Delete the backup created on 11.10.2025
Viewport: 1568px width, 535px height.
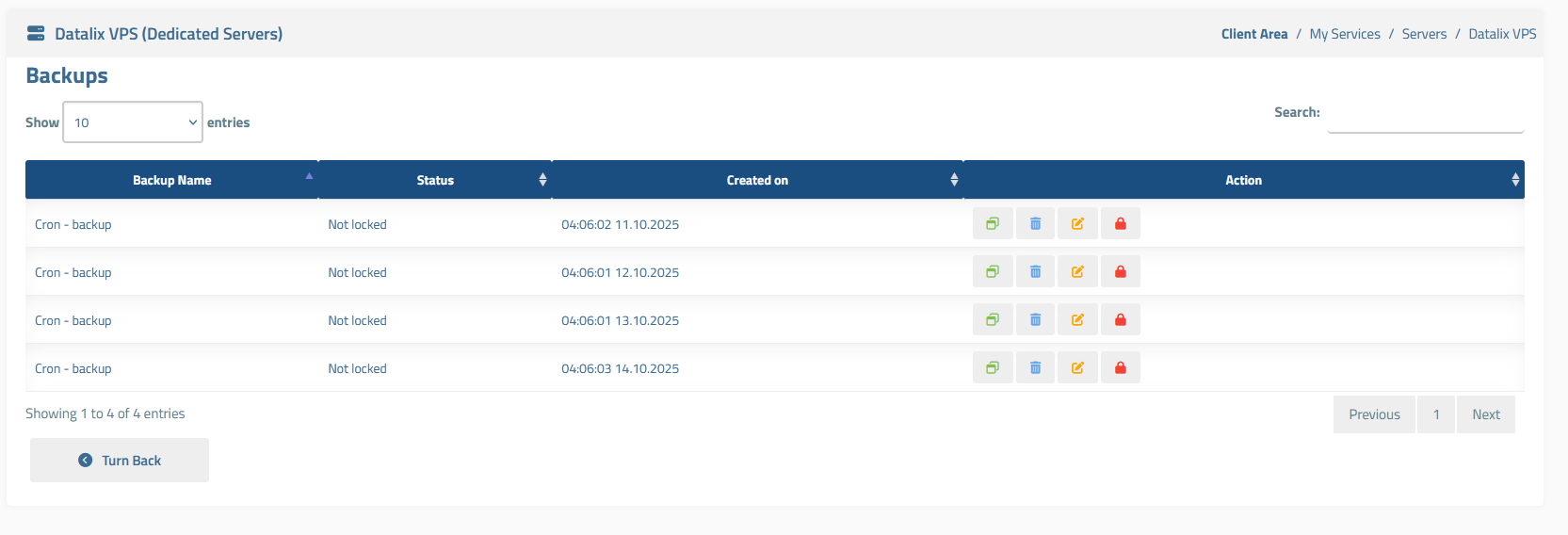click(x=1035, y=224)
